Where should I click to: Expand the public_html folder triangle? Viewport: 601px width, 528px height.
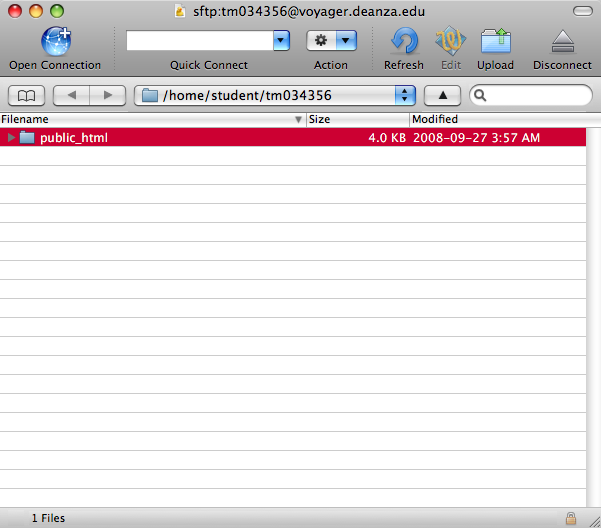click(11, 138)
